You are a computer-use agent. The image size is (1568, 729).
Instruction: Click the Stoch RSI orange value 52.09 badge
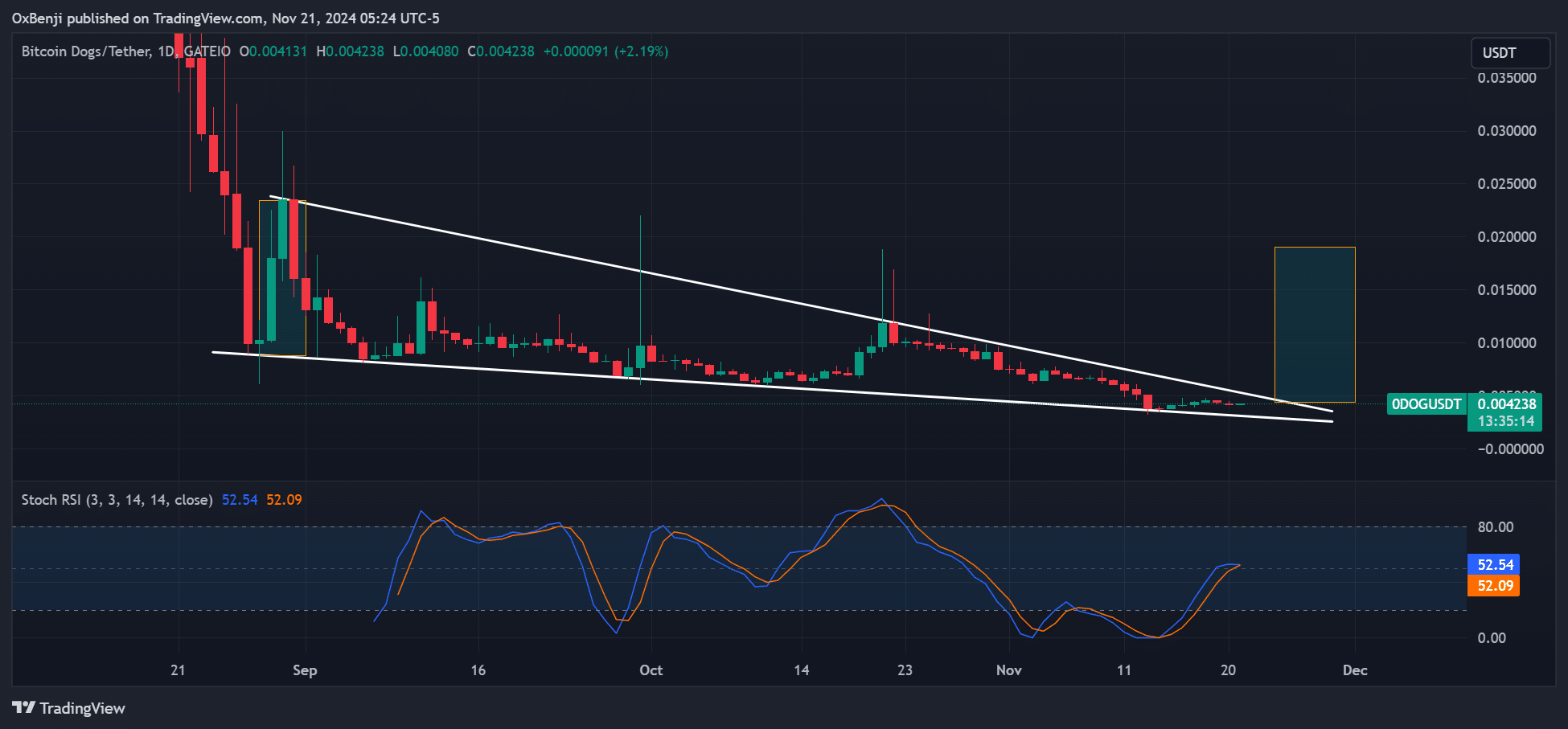[1495, 586]
